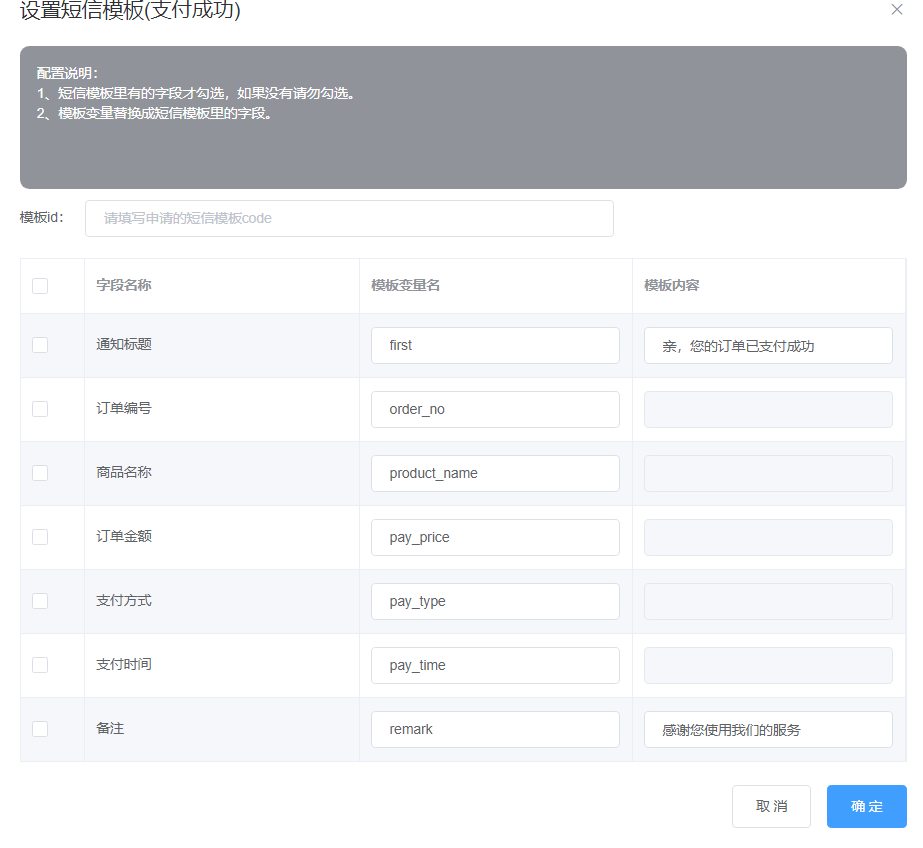Edit the 'pay_time' variable name field
The width and height of the screenshot is (923, 848).
[x=495, y=666]
